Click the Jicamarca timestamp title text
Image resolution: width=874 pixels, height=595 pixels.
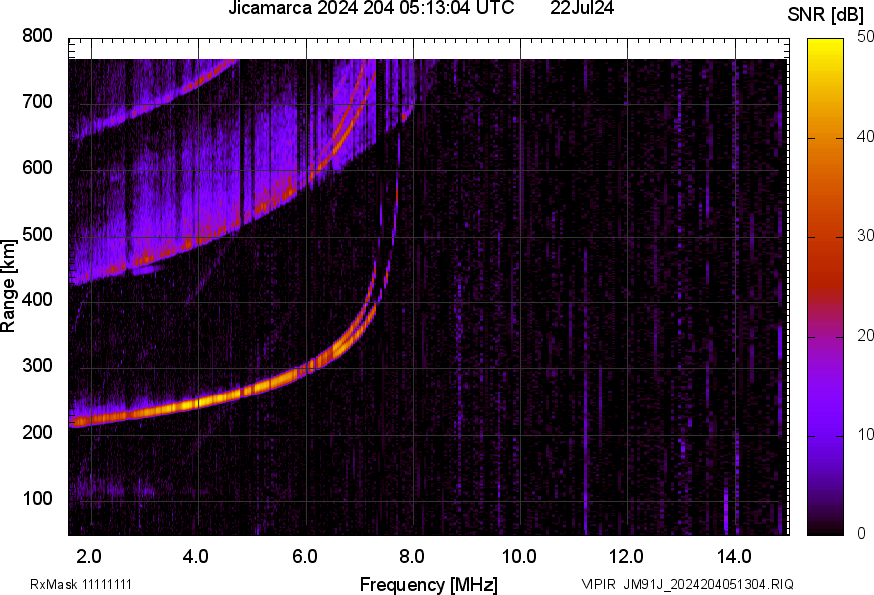coord(371,9)
